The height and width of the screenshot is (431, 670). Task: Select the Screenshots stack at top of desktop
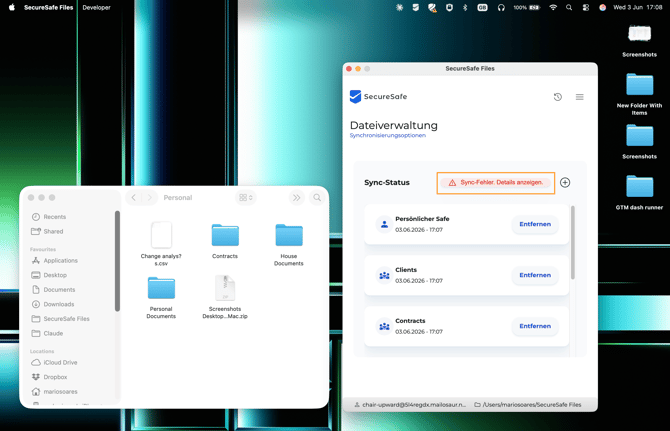click(x=639, y=41)
